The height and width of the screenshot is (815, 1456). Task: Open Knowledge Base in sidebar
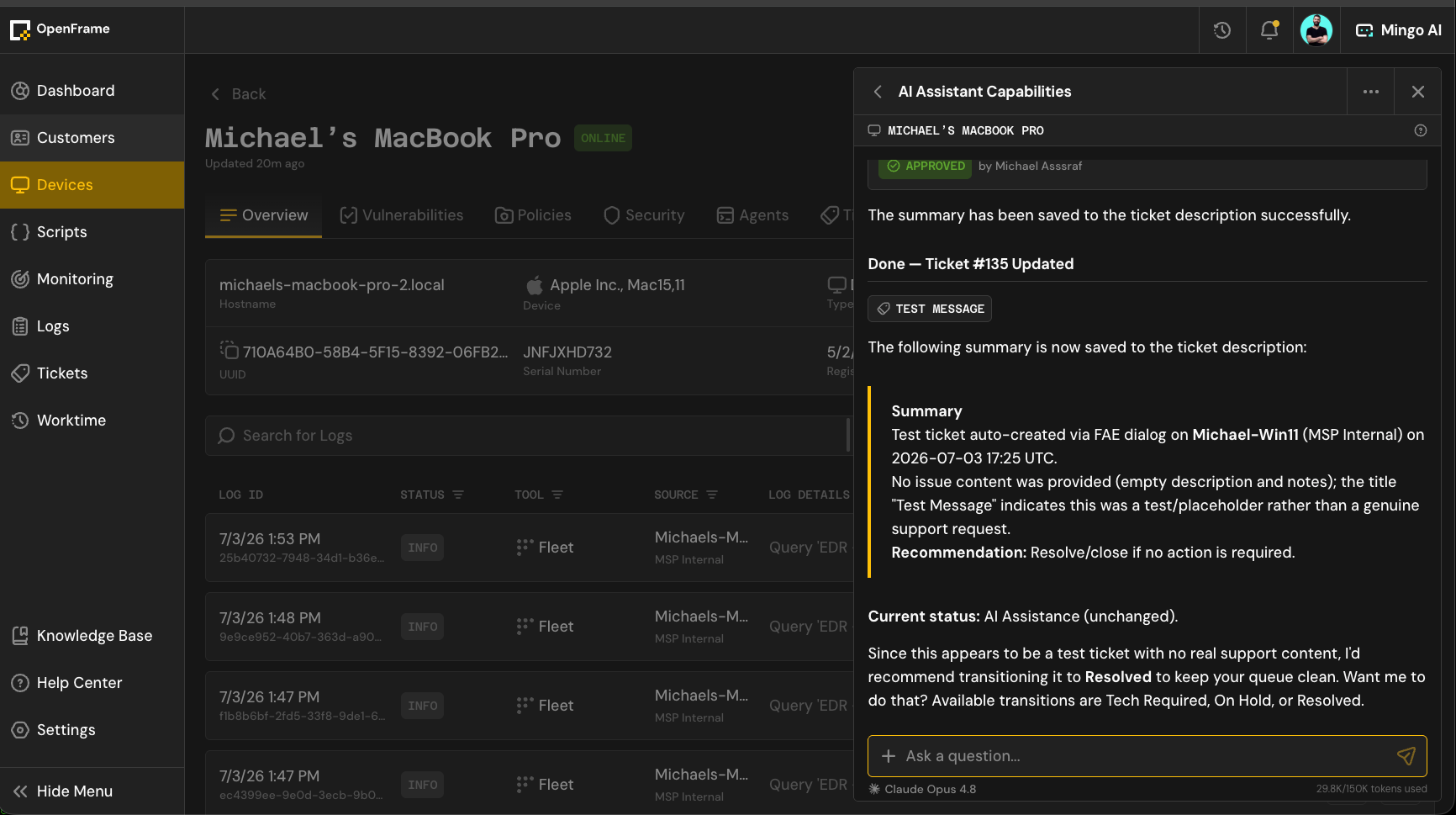pyautogui.click(x=92, y=636)
